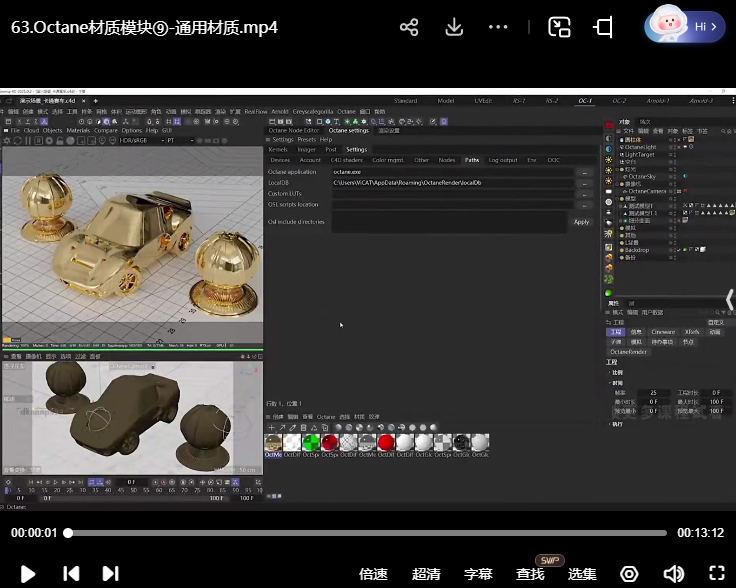This screenshot has height=588, width=736.
Task: Click the video progress bar handle
Action: 68,533
